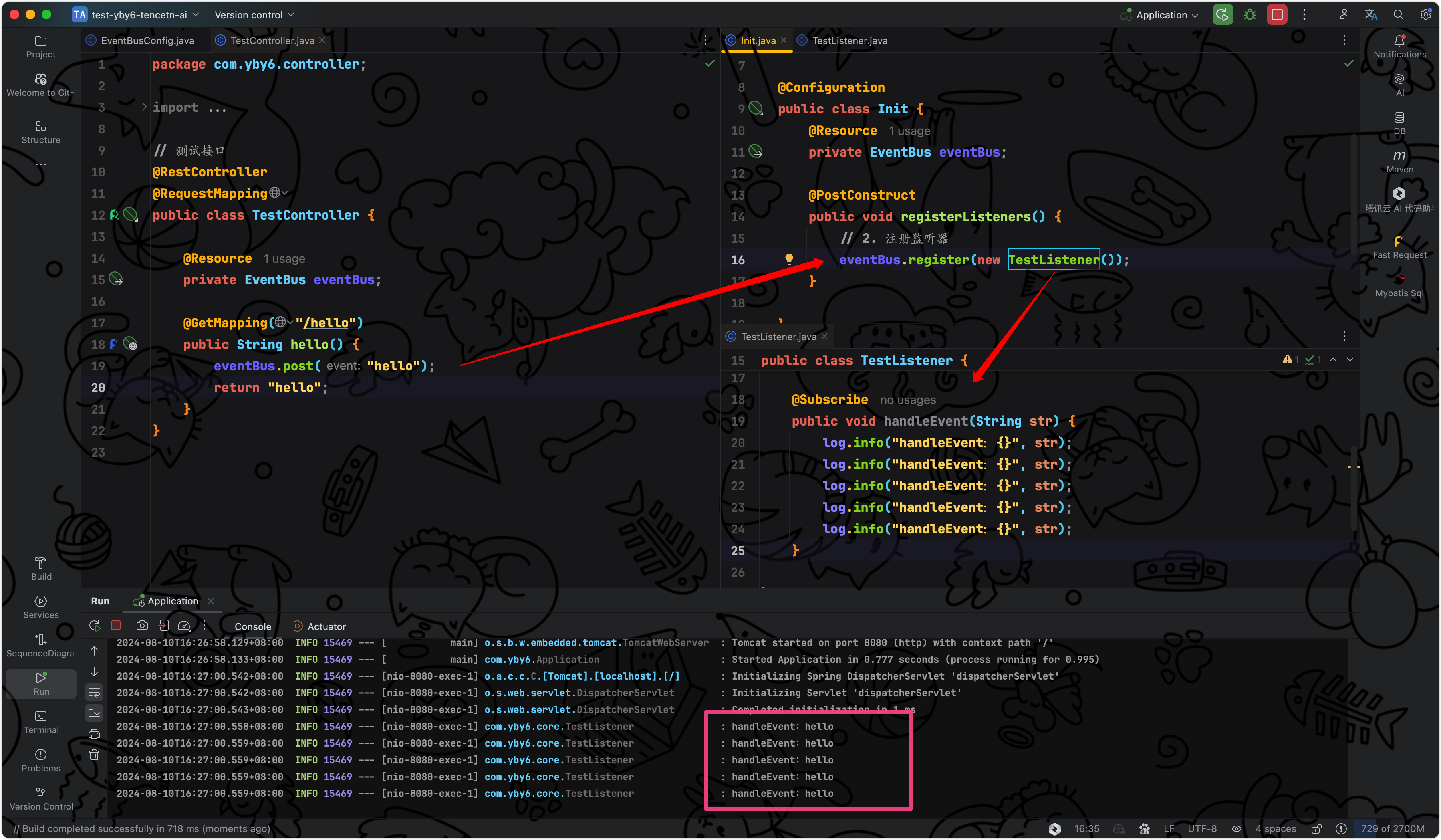Click the UTF-8 encoding widget
Viewport: 1441px width, 840px height.
point(1201,828)
